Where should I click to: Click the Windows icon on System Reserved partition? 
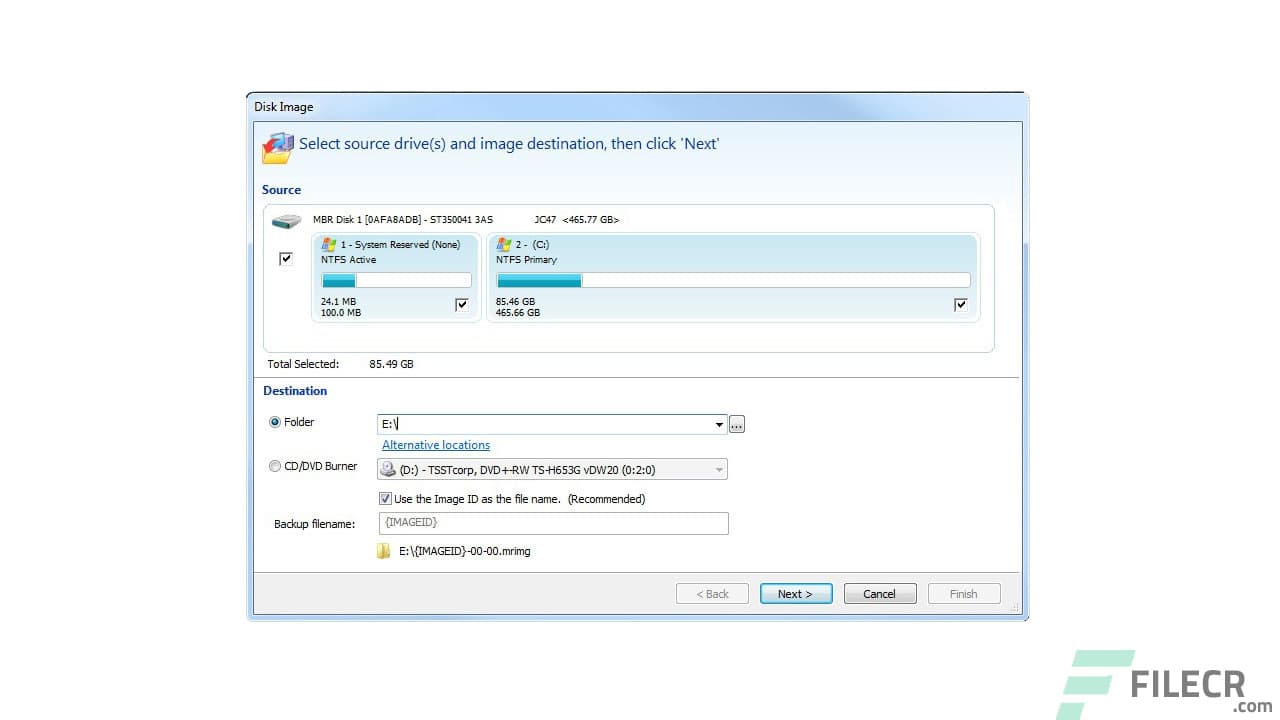(x=330, y=244)
